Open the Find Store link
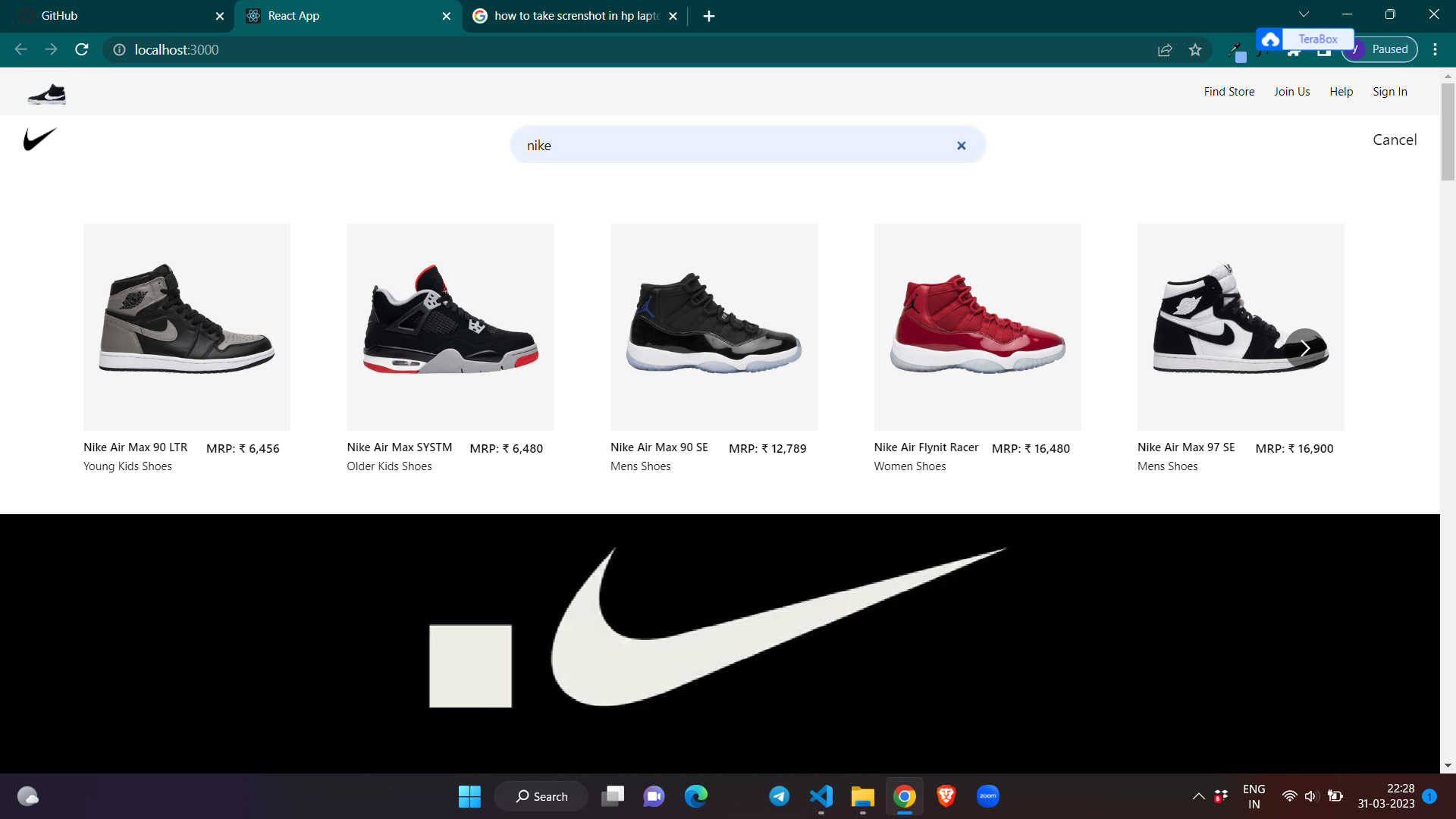The width and height of the screenshot is (1456, 819). click(x=1229, y=92)
